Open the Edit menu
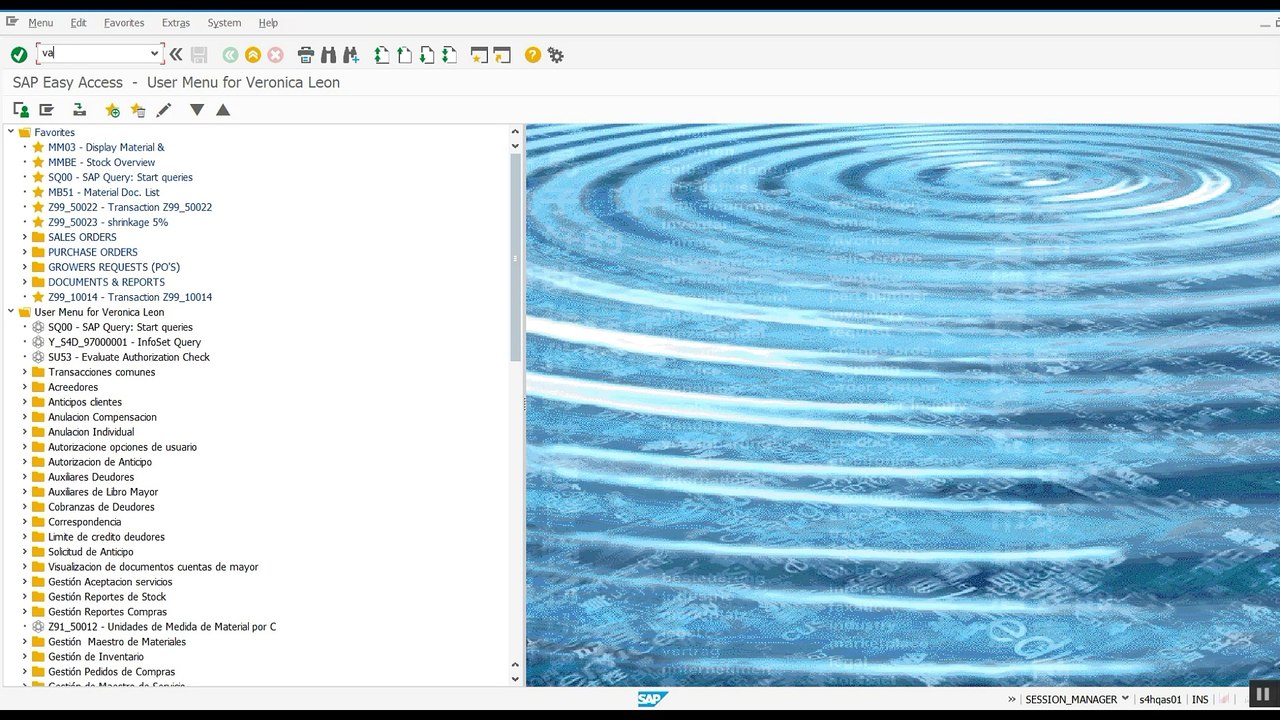 (x=78, y=22)
